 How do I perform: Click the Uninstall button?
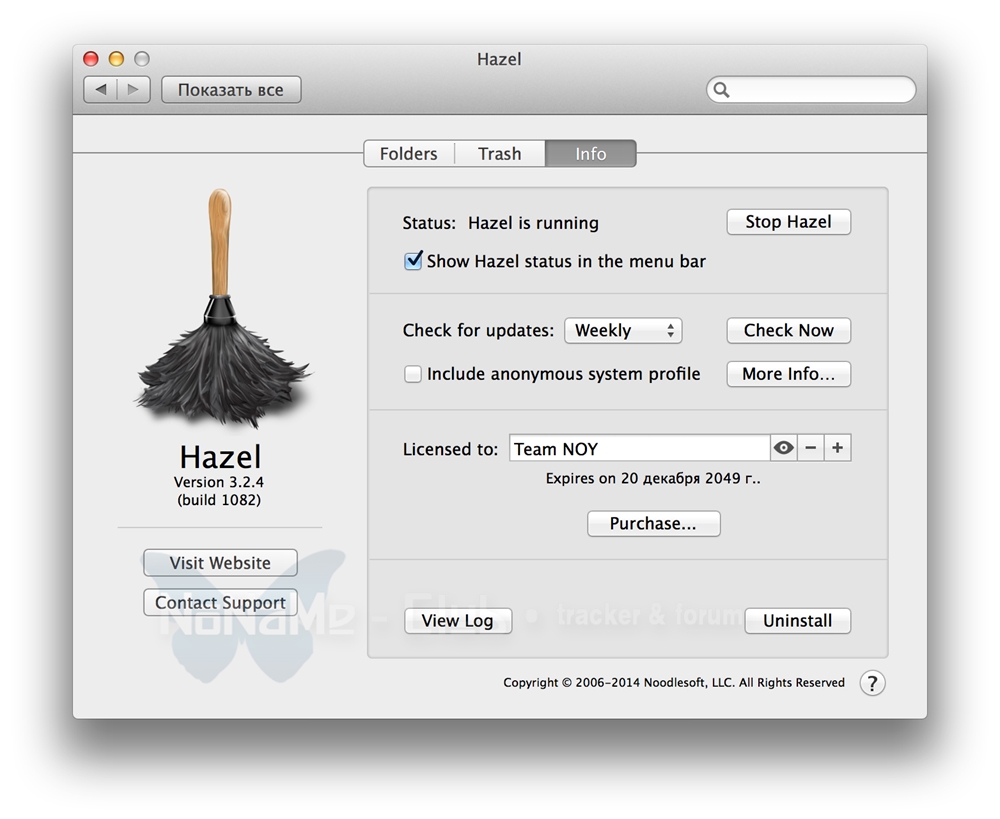coord(797,621)
